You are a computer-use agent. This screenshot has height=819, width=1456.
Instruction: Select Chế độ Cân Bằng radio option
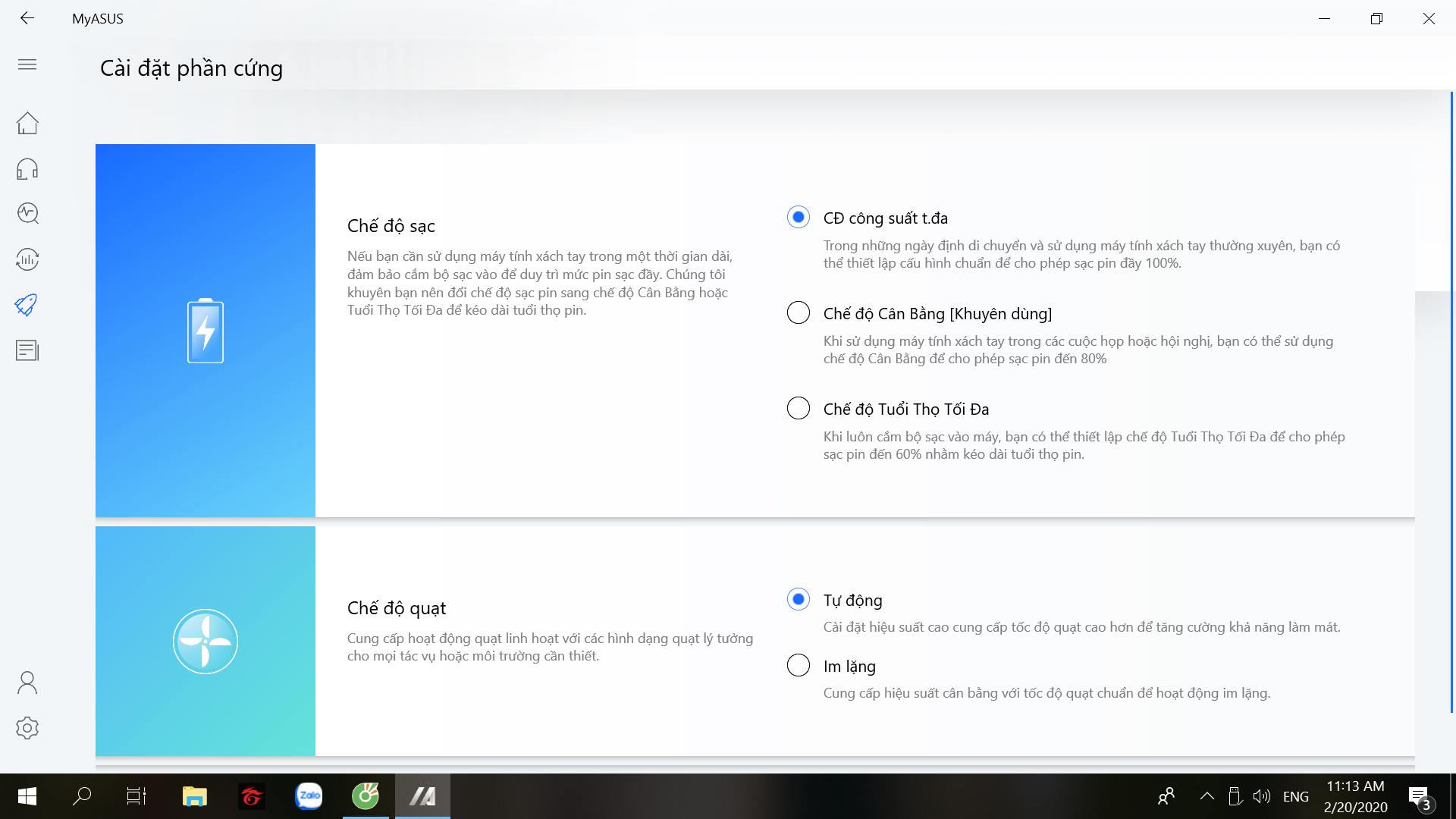(799, 312)
